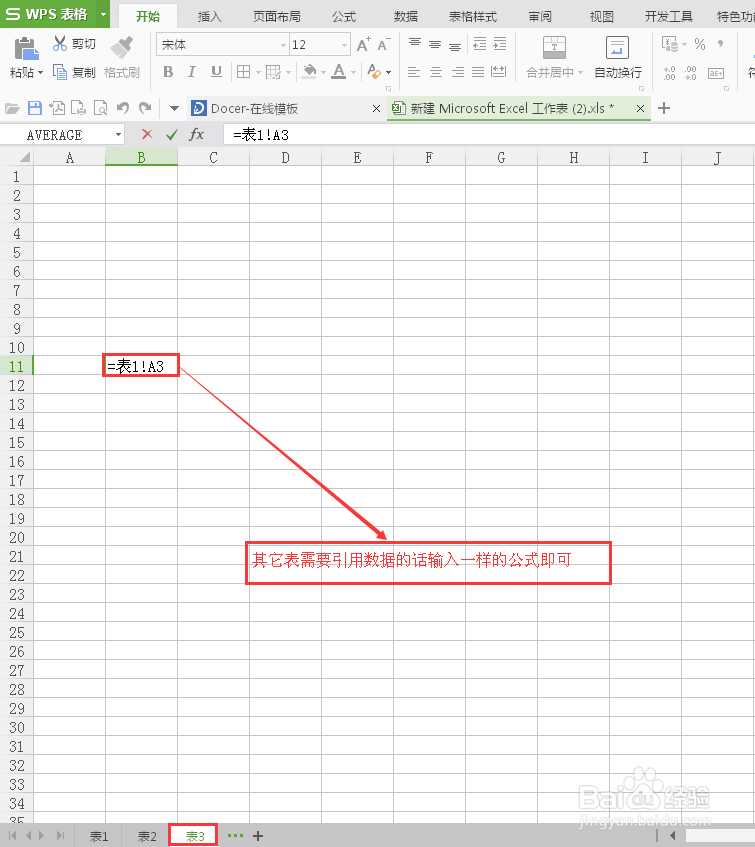Click Print Preview icon
This screenshot has height=847, width=755.
(x=100, y=109)
